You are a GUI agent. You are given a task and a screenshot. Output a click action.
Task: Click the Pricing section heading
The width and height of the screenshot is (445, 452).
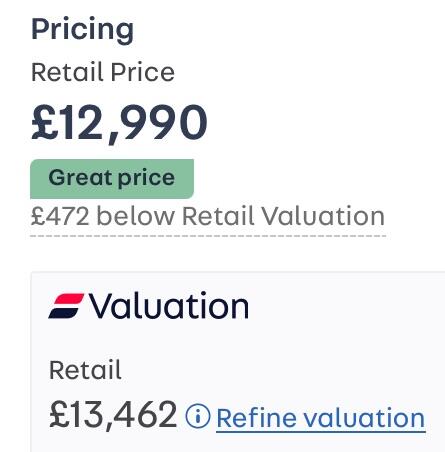point(82,30)
